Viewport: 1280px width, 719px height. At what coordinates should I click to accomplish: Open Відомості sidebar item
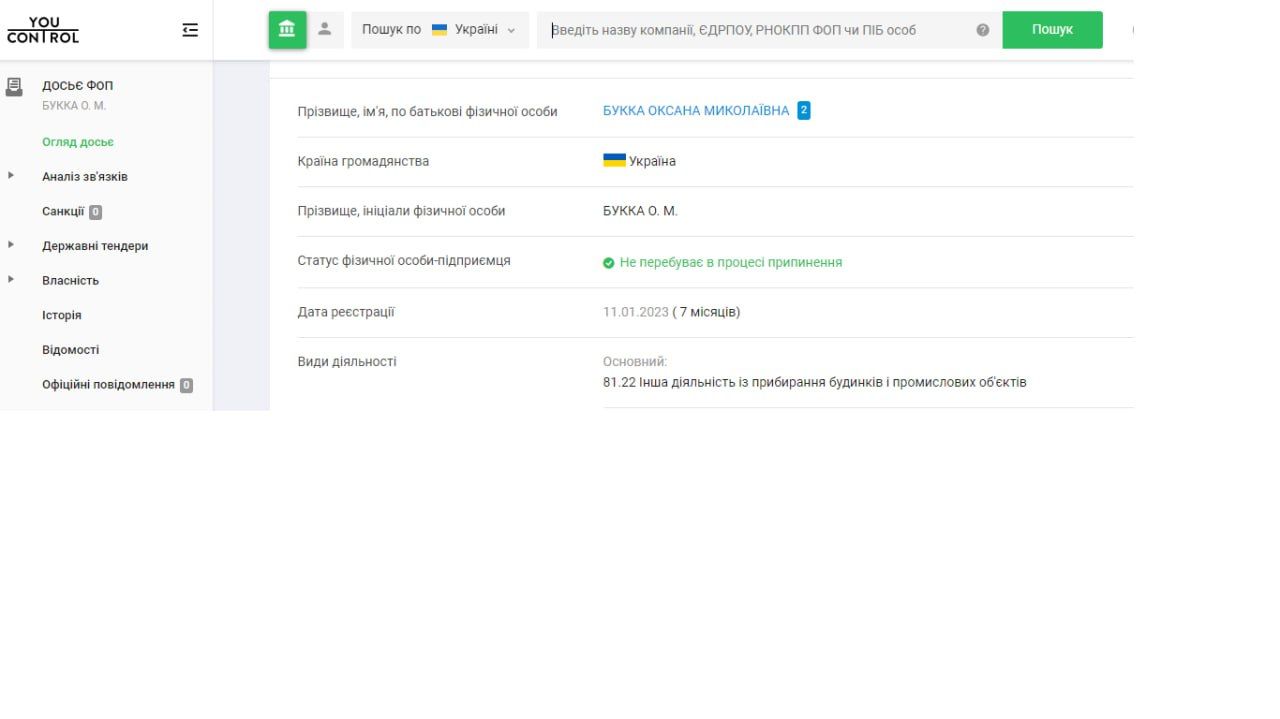70,350
